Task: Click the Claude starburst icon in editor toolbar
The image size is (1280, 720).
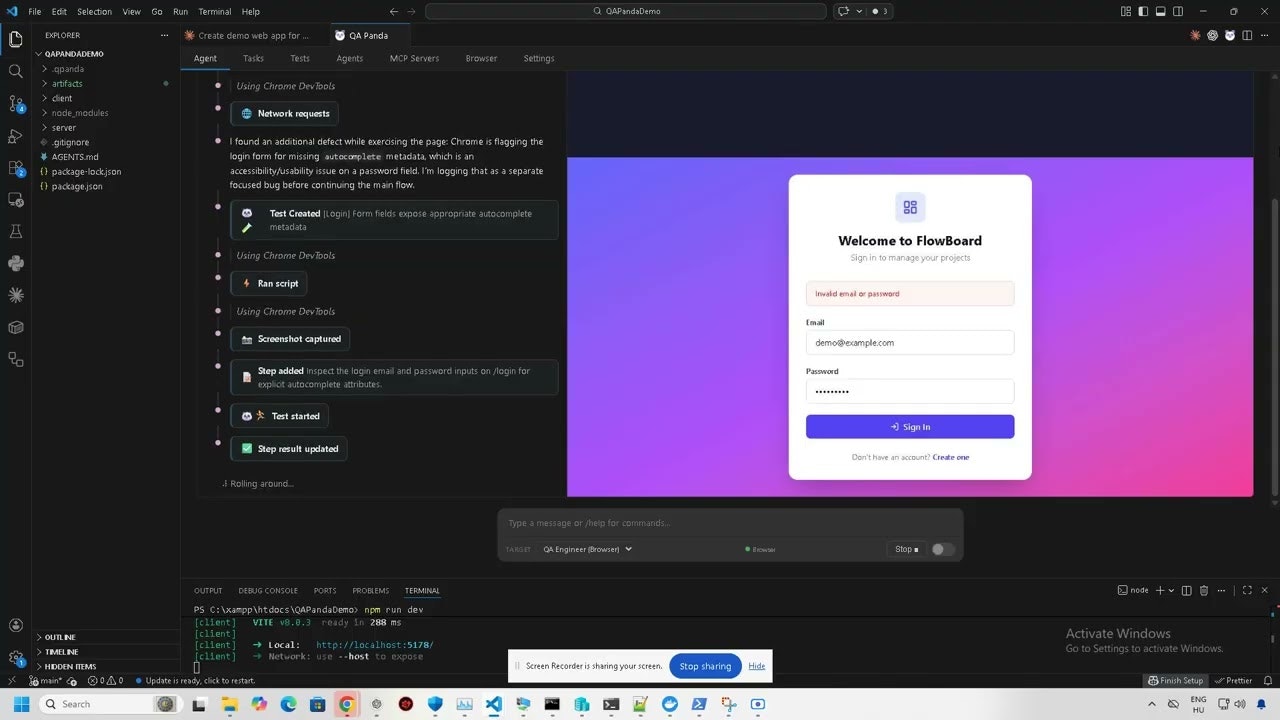Action: tap(1195, 35)
